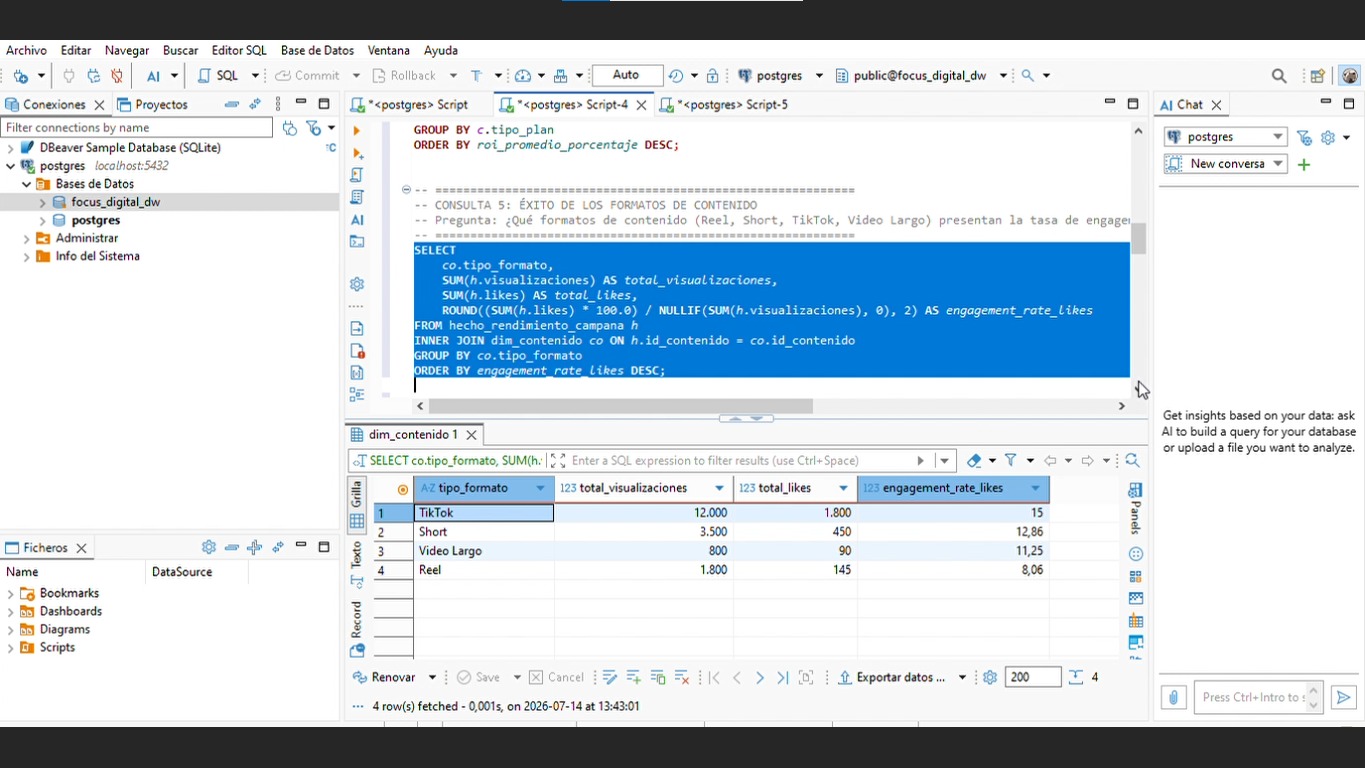This screenshot has width=1365, height=768.
Task: Click the magnifier search icon beside the perspective button
Action: [x=1279, y=76]
